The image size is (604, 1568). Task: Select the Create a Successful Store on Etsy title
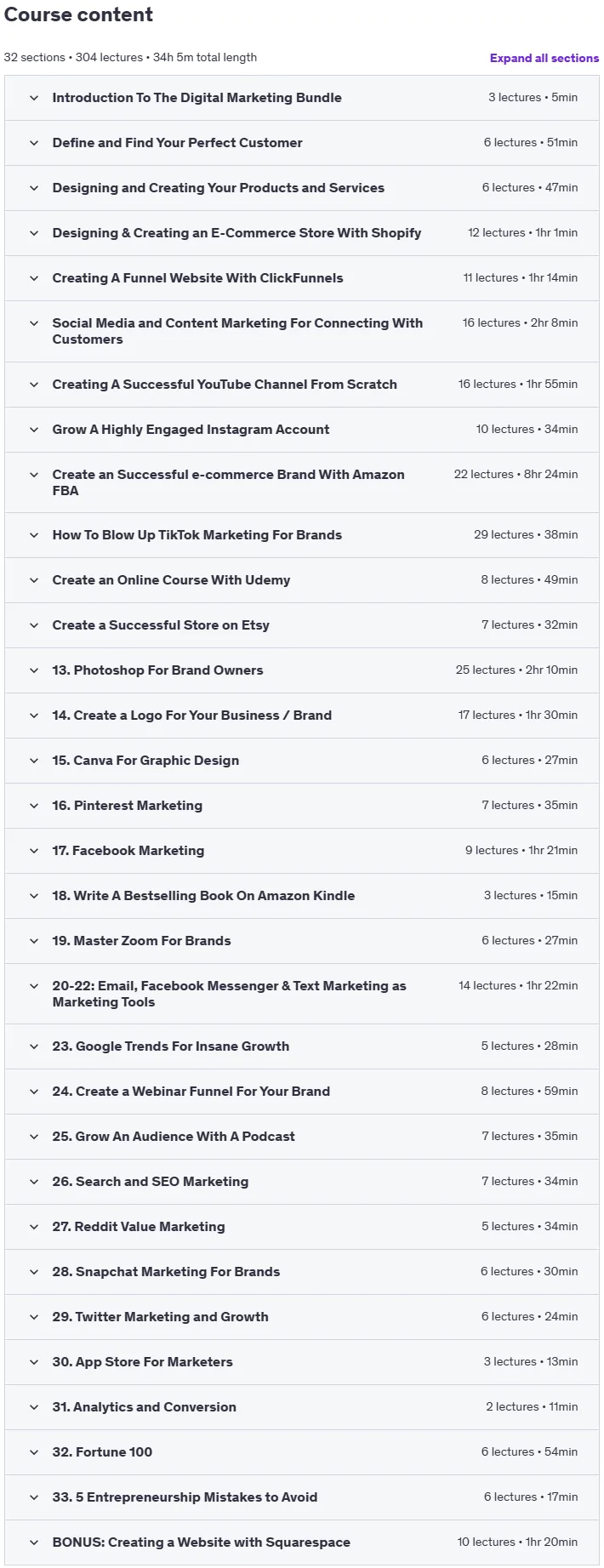(x=161, y=625)
